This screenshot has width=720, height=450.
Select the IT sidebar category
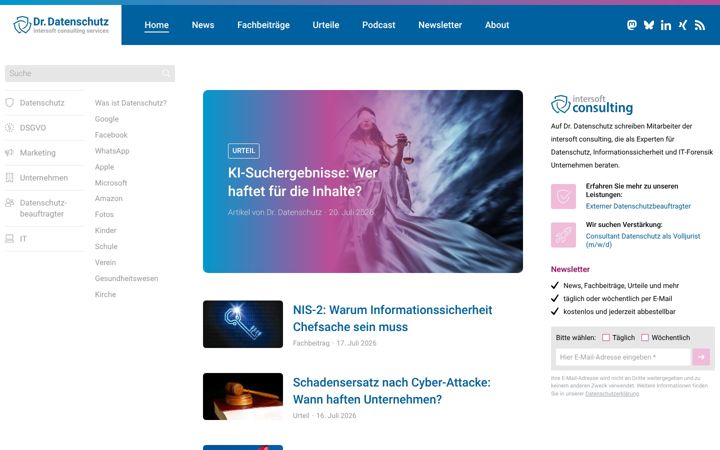pyautogui.click(x=23, y=239)
